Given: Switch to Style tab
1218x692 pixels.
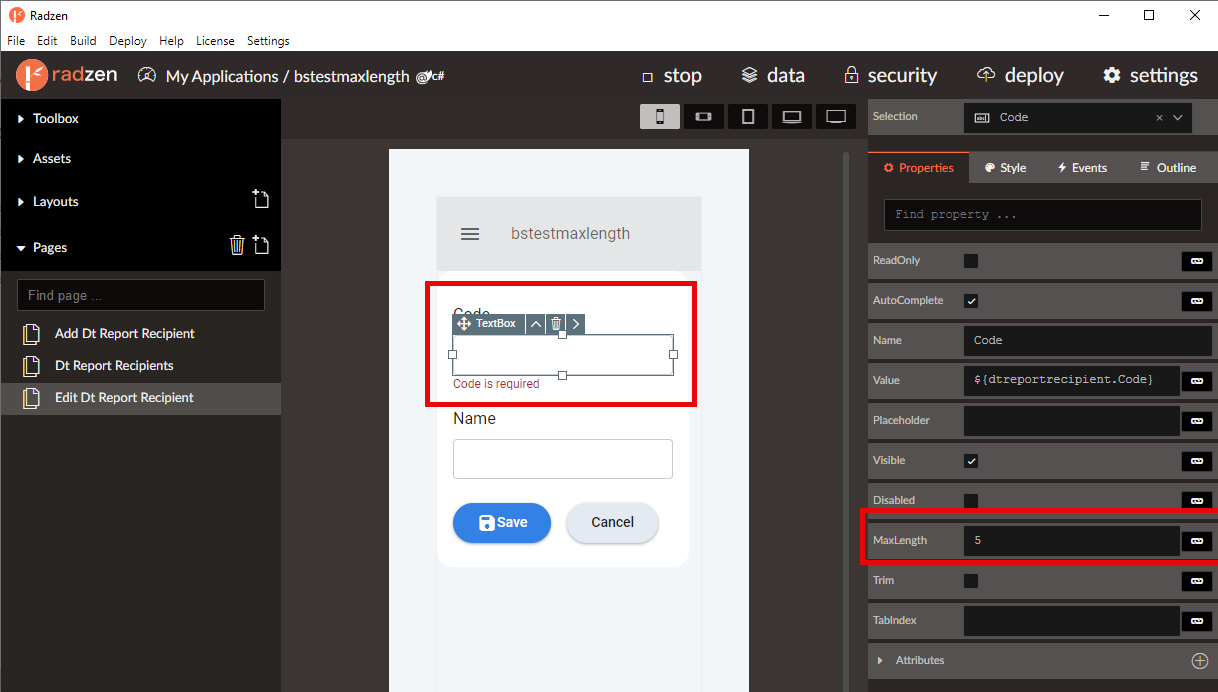Looking at the screenshot, I should [1005, 168].
